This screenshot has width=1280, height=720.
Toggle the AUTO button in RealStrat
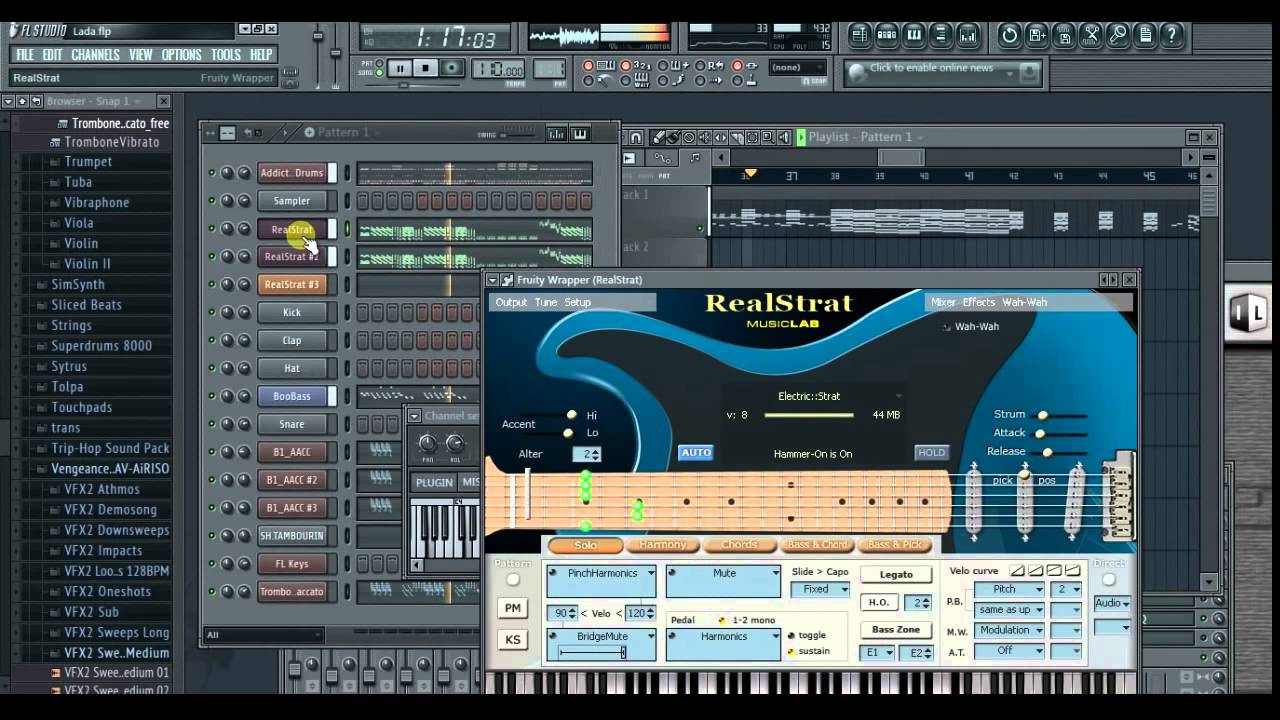[696, 453]
